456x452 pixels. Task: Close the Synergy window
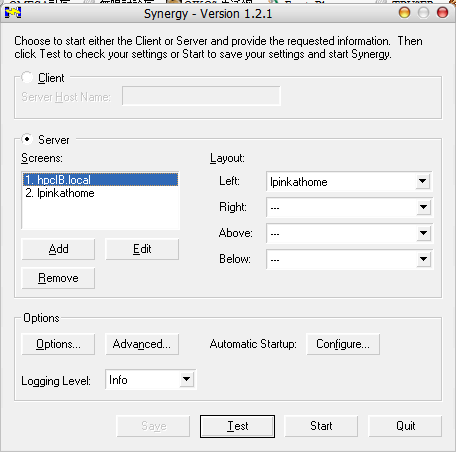pos(443,13)
